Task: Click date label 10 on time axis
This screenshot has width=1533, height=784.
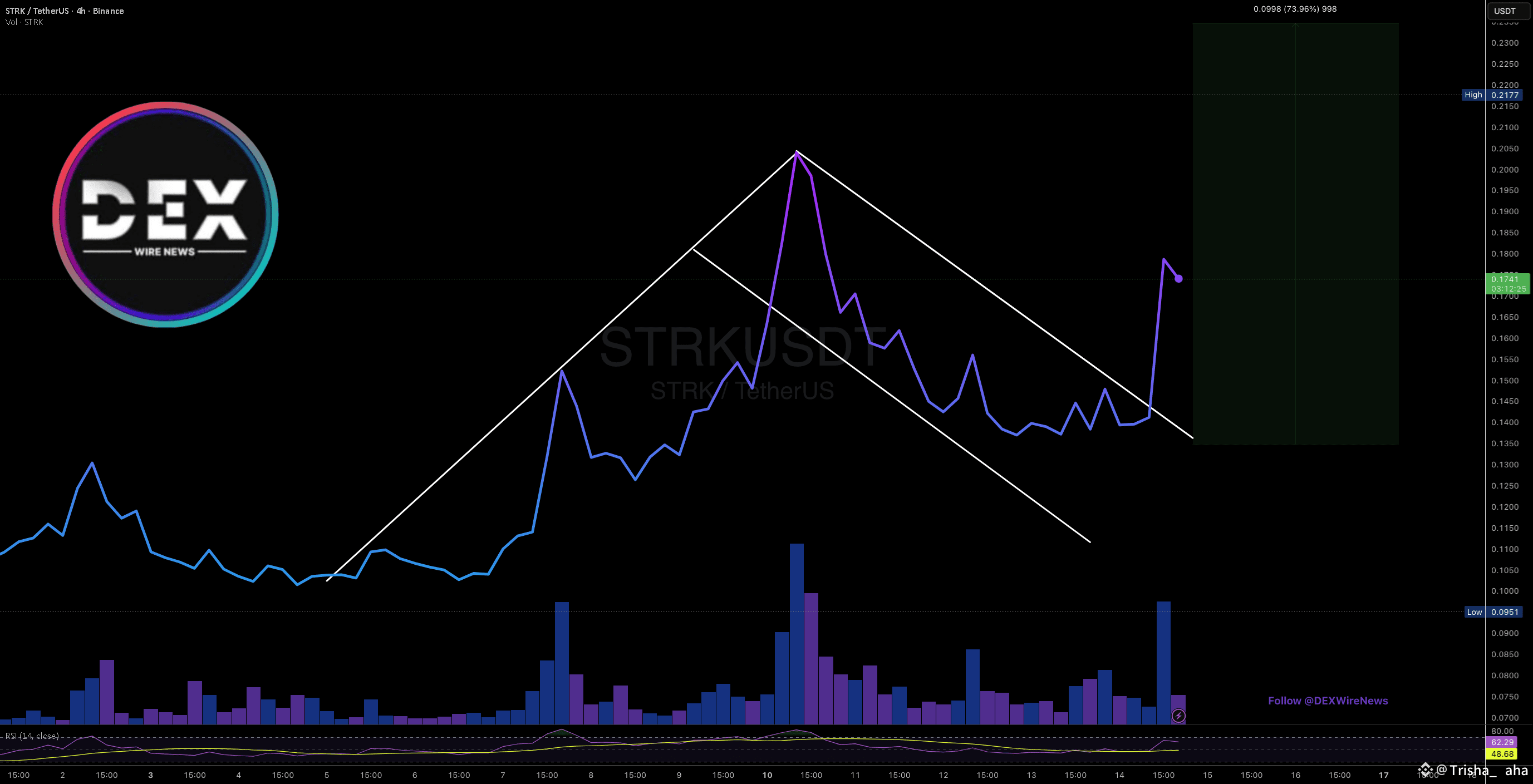Action: (x=767, y=775)
